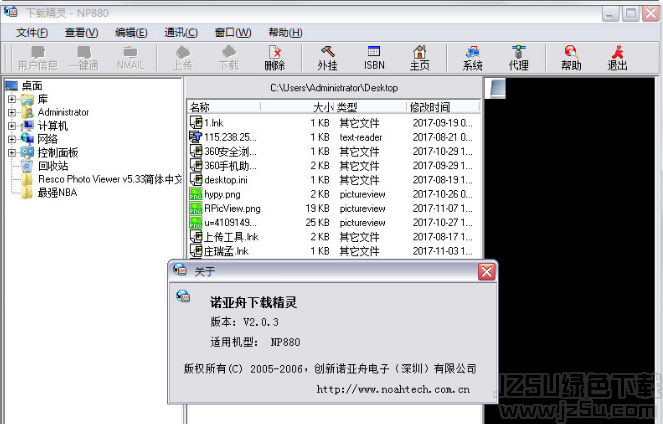
Task: Open the www.noahtech.com.cn link
Action: pyautogui.click(x=393, y=389)
